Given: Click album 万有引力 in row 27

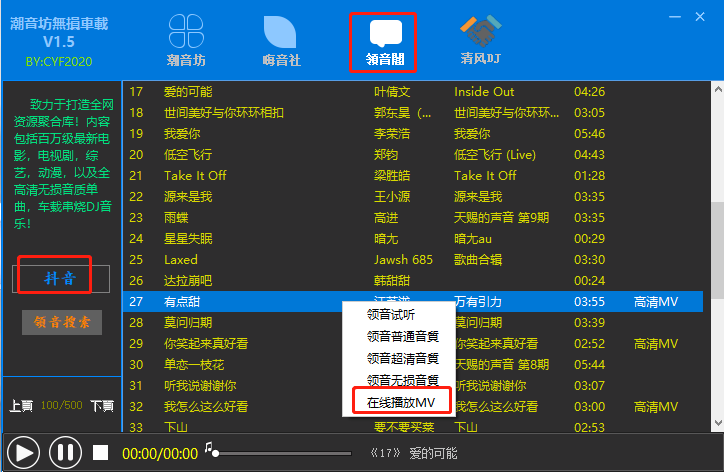Looking at the screenshot, I should pos(478,302).
